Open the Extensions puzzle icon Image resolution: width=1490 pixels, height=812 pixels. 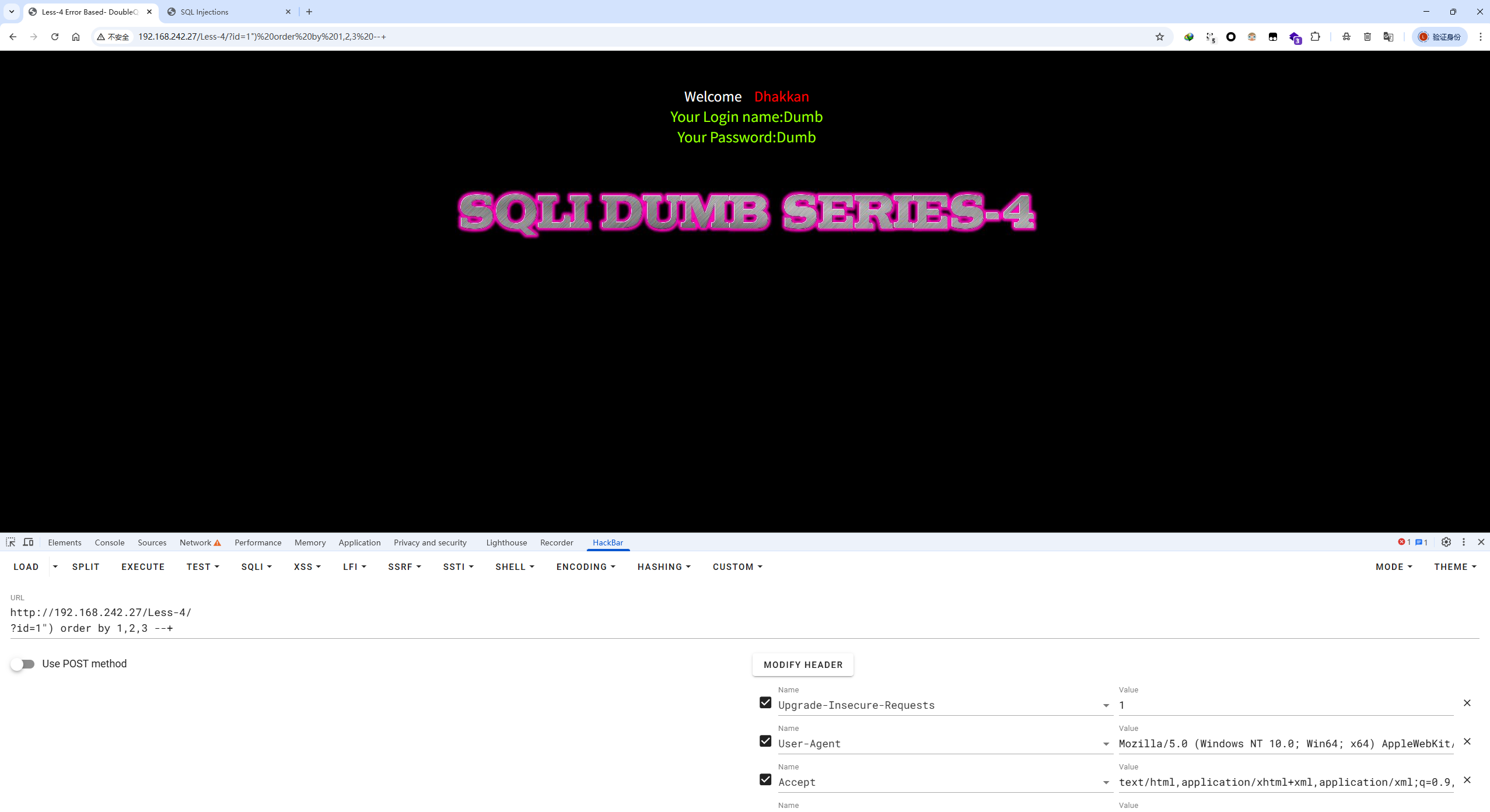[x=1315, y=37]
